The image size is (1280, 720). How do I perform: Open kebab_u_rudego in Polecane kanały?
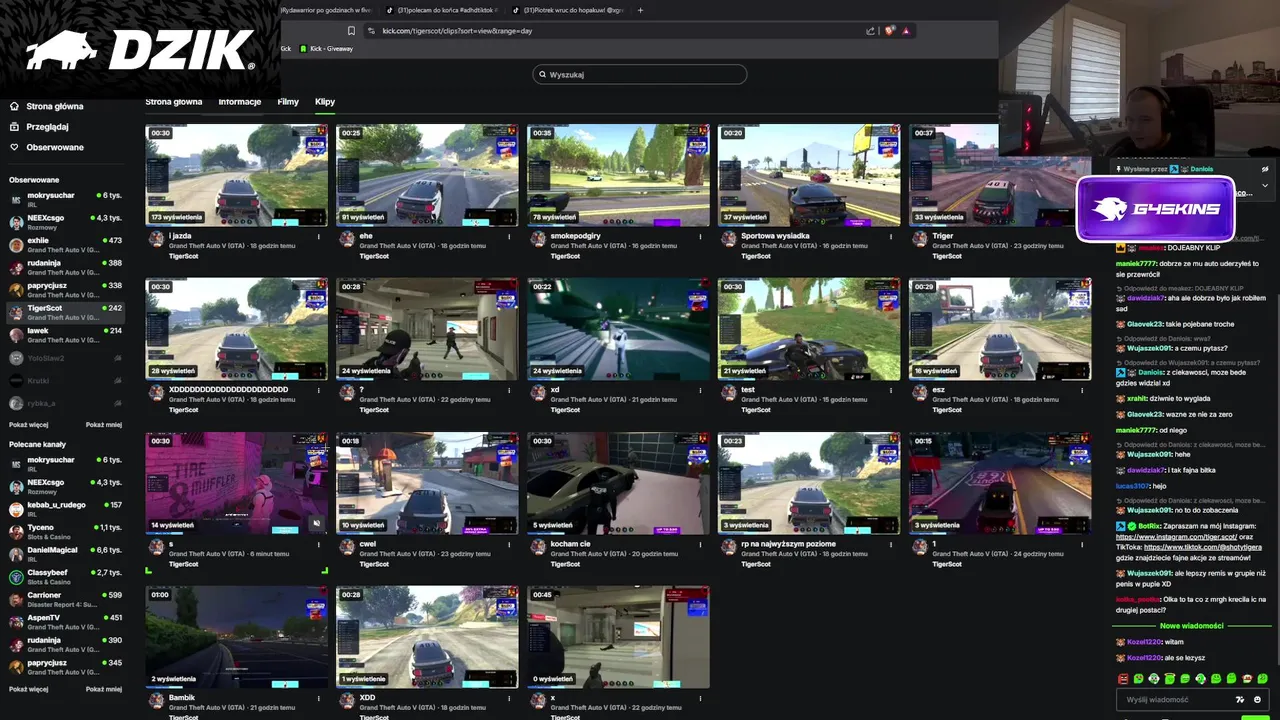65,509
